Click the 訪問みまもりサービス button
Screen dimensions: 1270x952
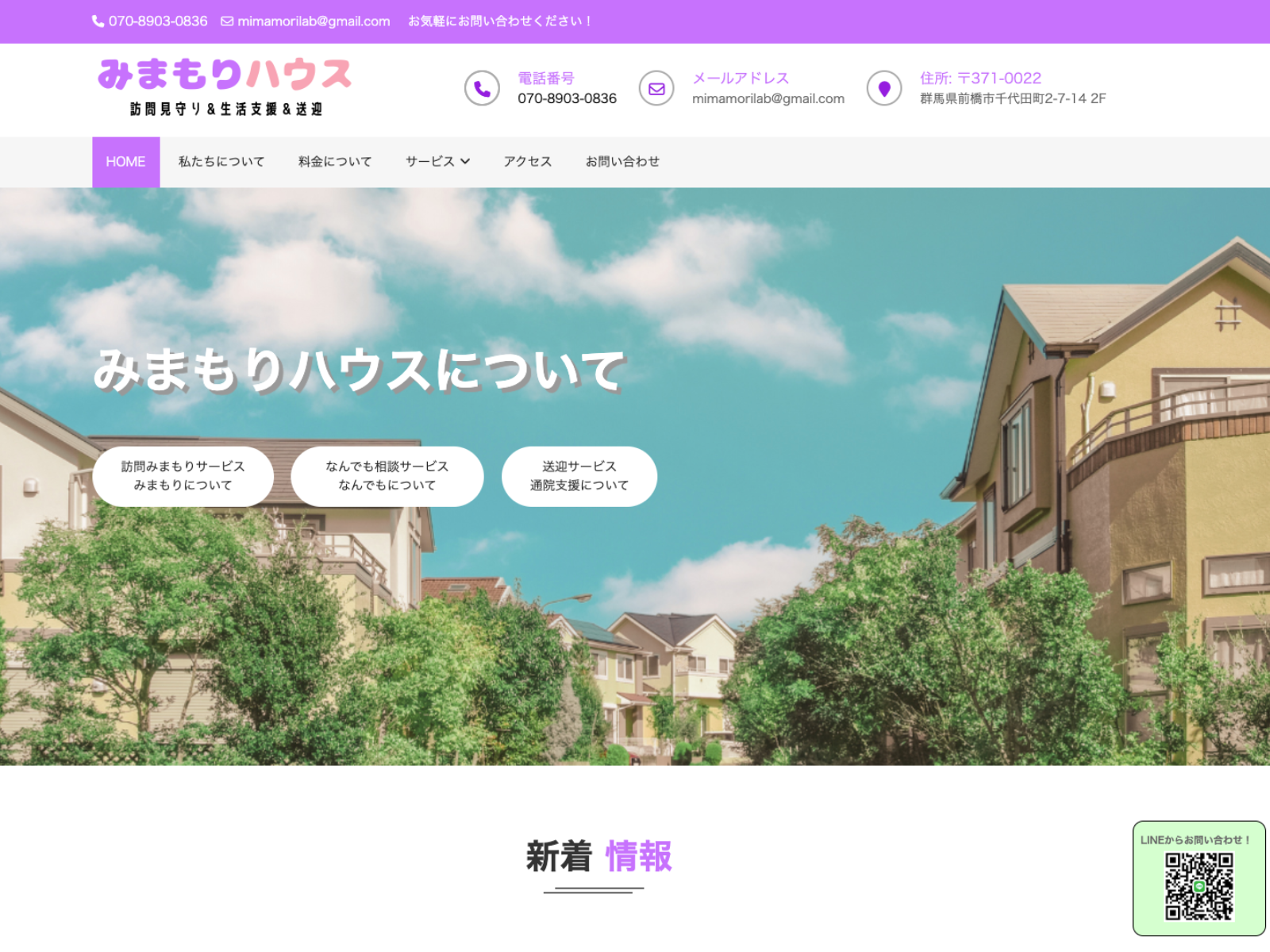point(184,476)
